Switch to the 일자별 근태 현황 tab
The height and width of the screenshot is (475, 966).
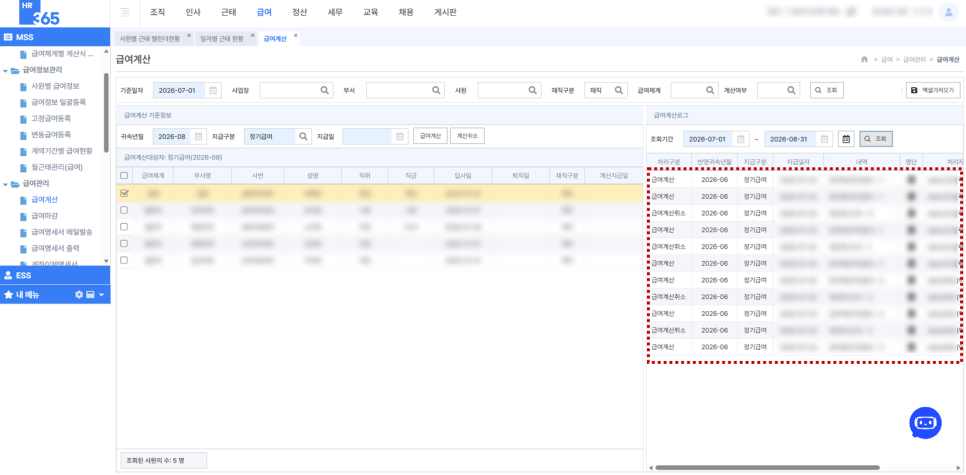point(222,38)
